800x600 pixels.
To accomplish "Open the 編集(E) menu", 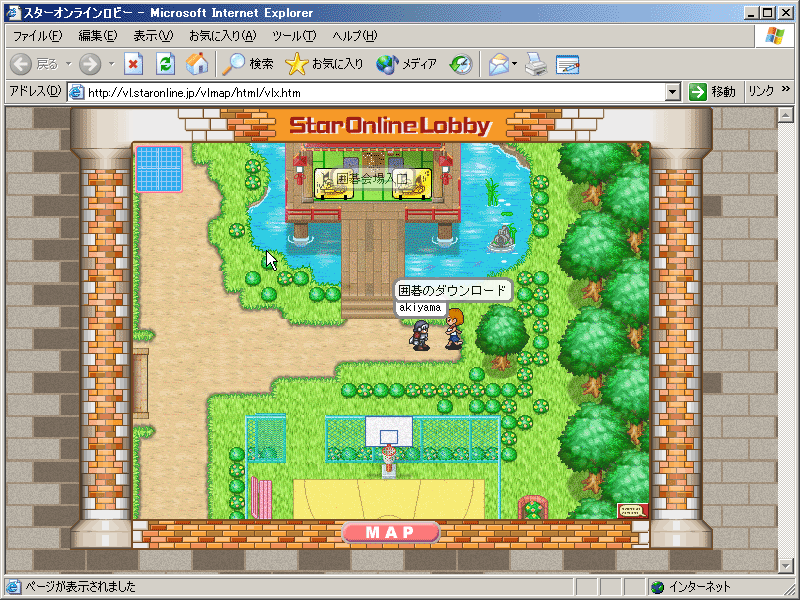I will click(x=97, y=36).
